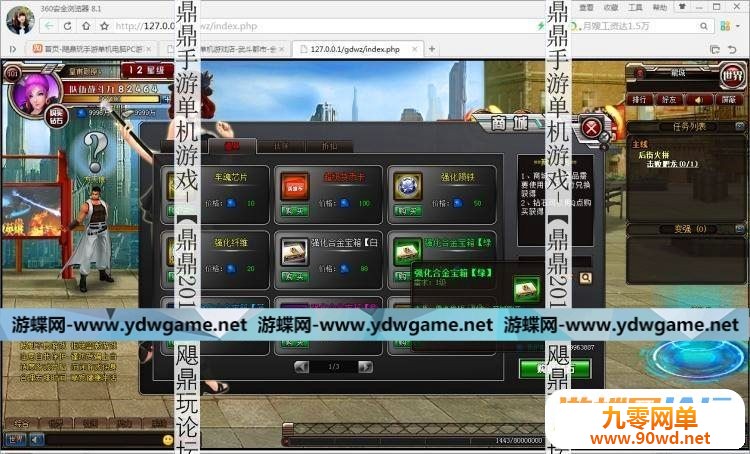Screen dimensions: 750x454
Task: Select the red card item icon in shop
Action: pos(295,187)
